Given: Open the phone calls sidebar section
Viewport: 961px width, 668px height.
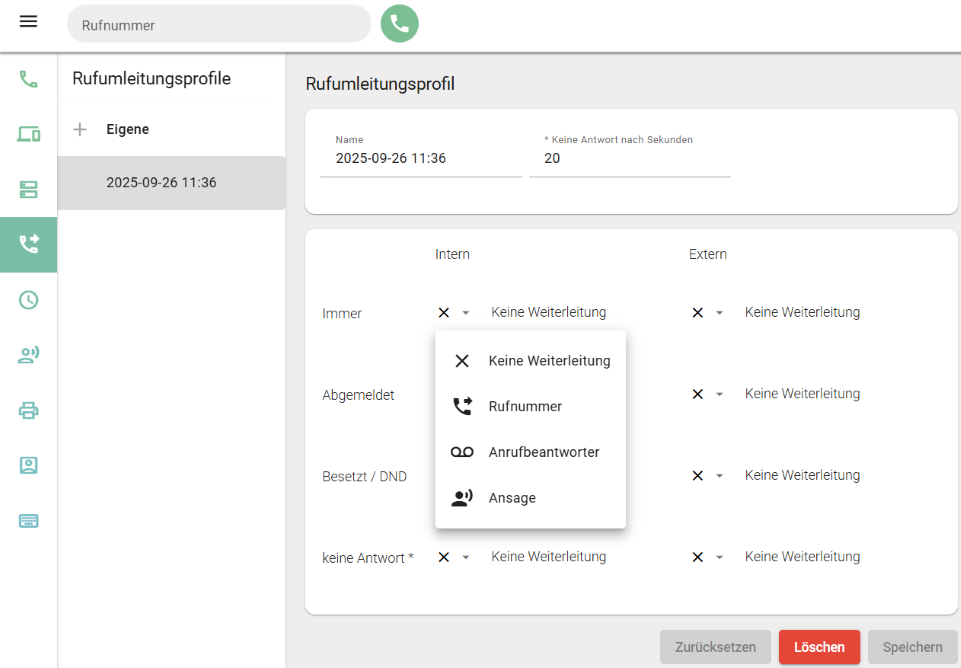Looking at the screenshot, I should (28, 79).
